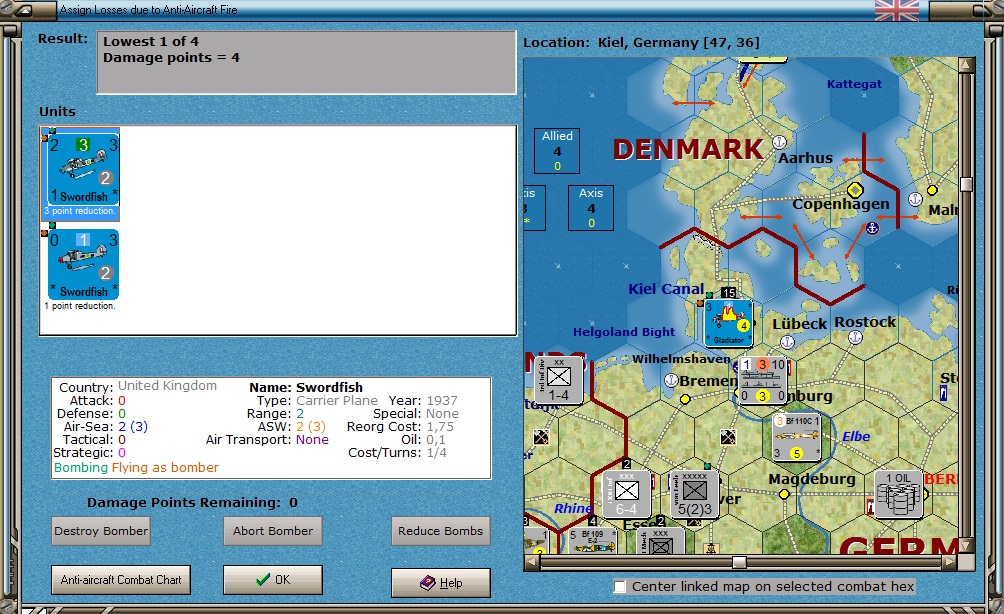The image size is (1004, 614).
Task: Select the Swordfish unit with 1 point reduction
Action: click(81, 269)
